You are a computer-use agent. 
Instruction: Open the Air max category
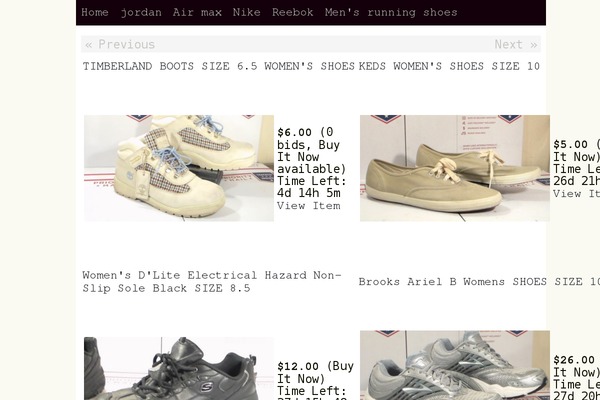(x=197, y=12)
